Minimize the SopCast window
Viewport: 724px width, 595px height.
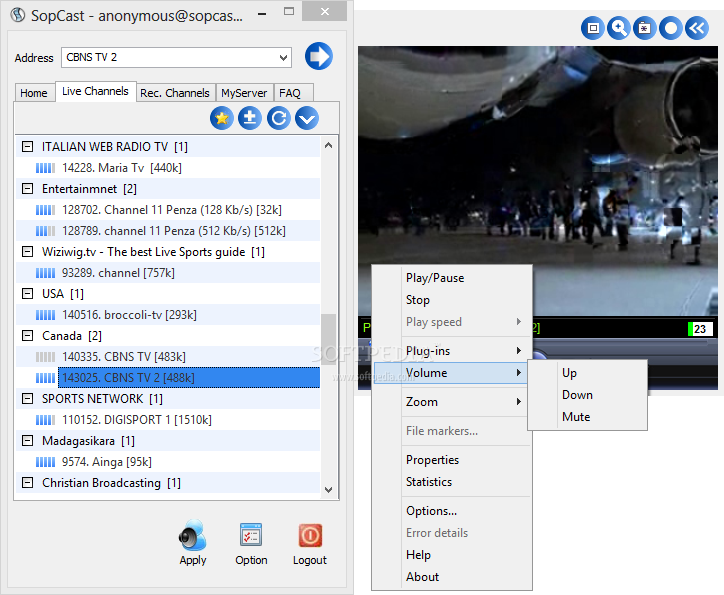tap(262, 14)
